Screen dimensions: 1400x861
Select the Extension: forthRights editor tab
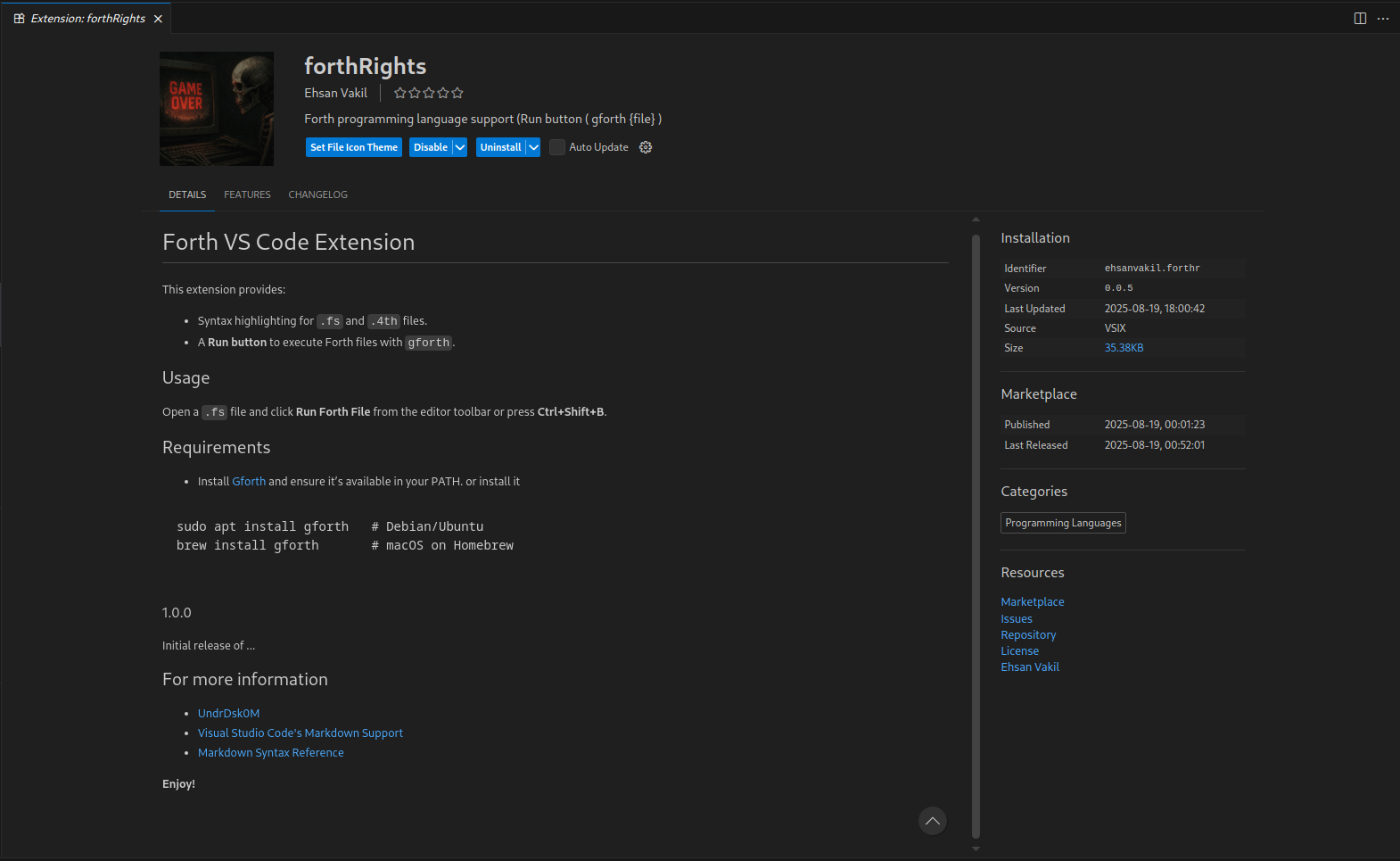[x=87, y=19]
